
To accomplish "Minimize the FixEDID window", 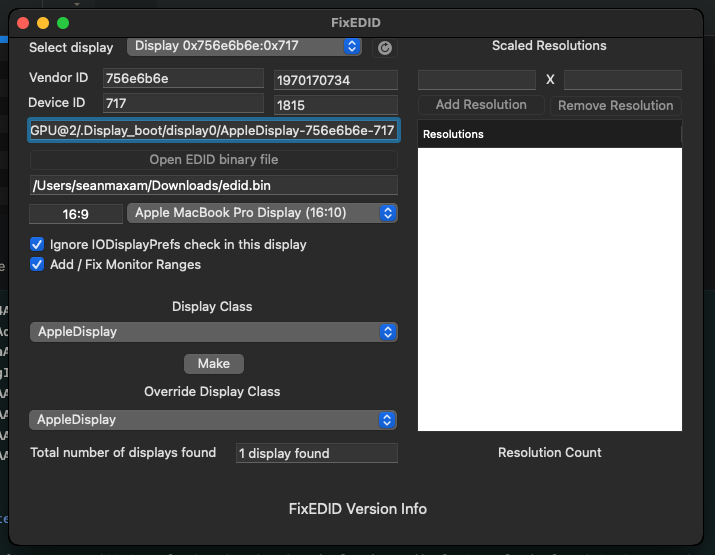I will tap(43, 23).
